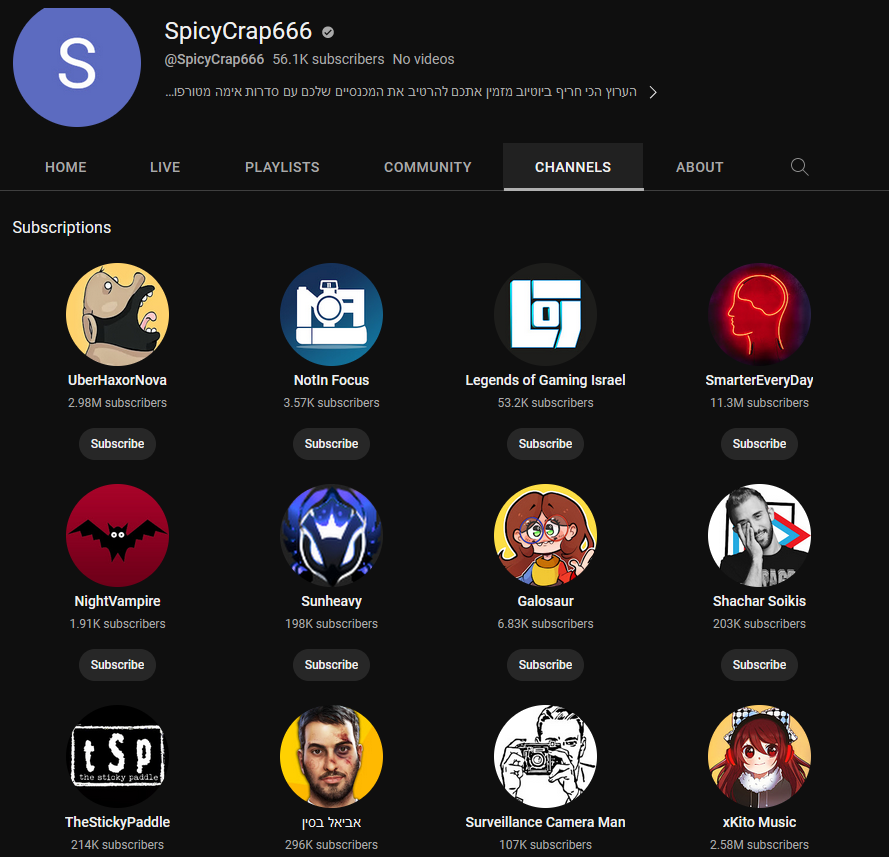
Task: Open xKito Music anime avatar
Action: [x=759, y=756]
